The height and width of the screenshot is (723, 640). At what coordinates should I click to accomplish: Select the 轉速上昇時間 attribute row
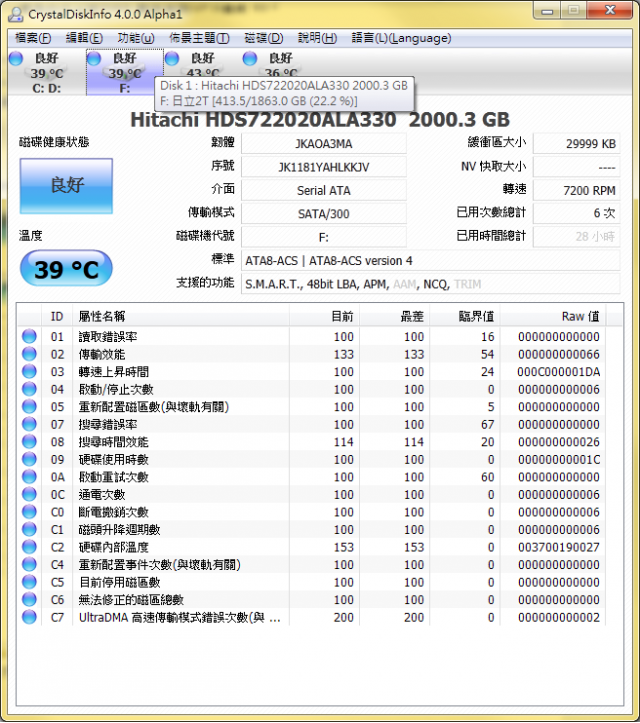pos(312,371)
